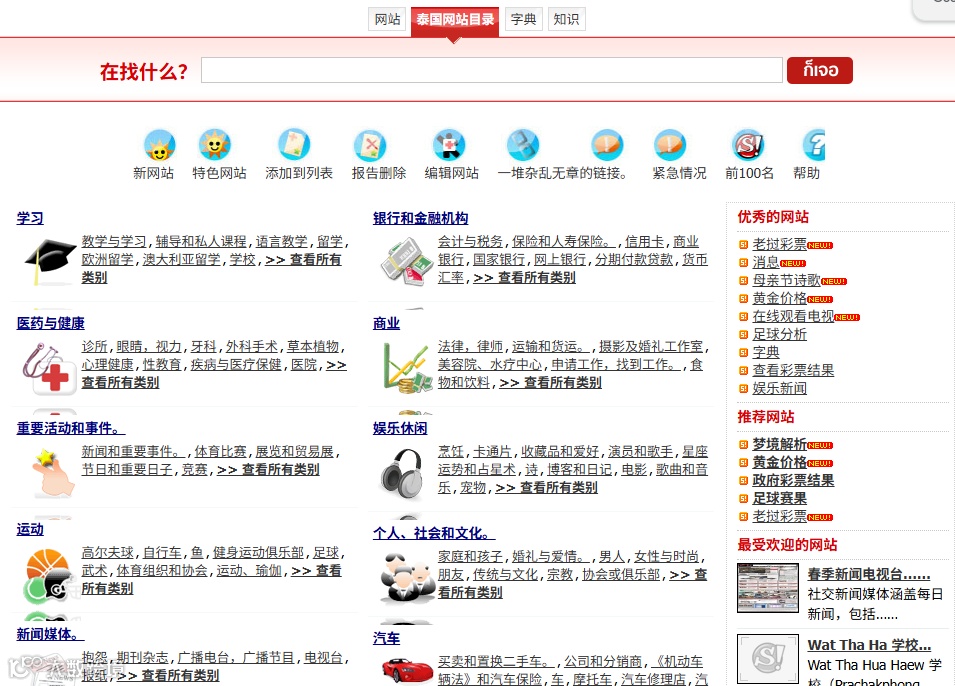Click the 添加到列表 page icon
This screenshot has height=686, width=955.
[x=294, y=145]
